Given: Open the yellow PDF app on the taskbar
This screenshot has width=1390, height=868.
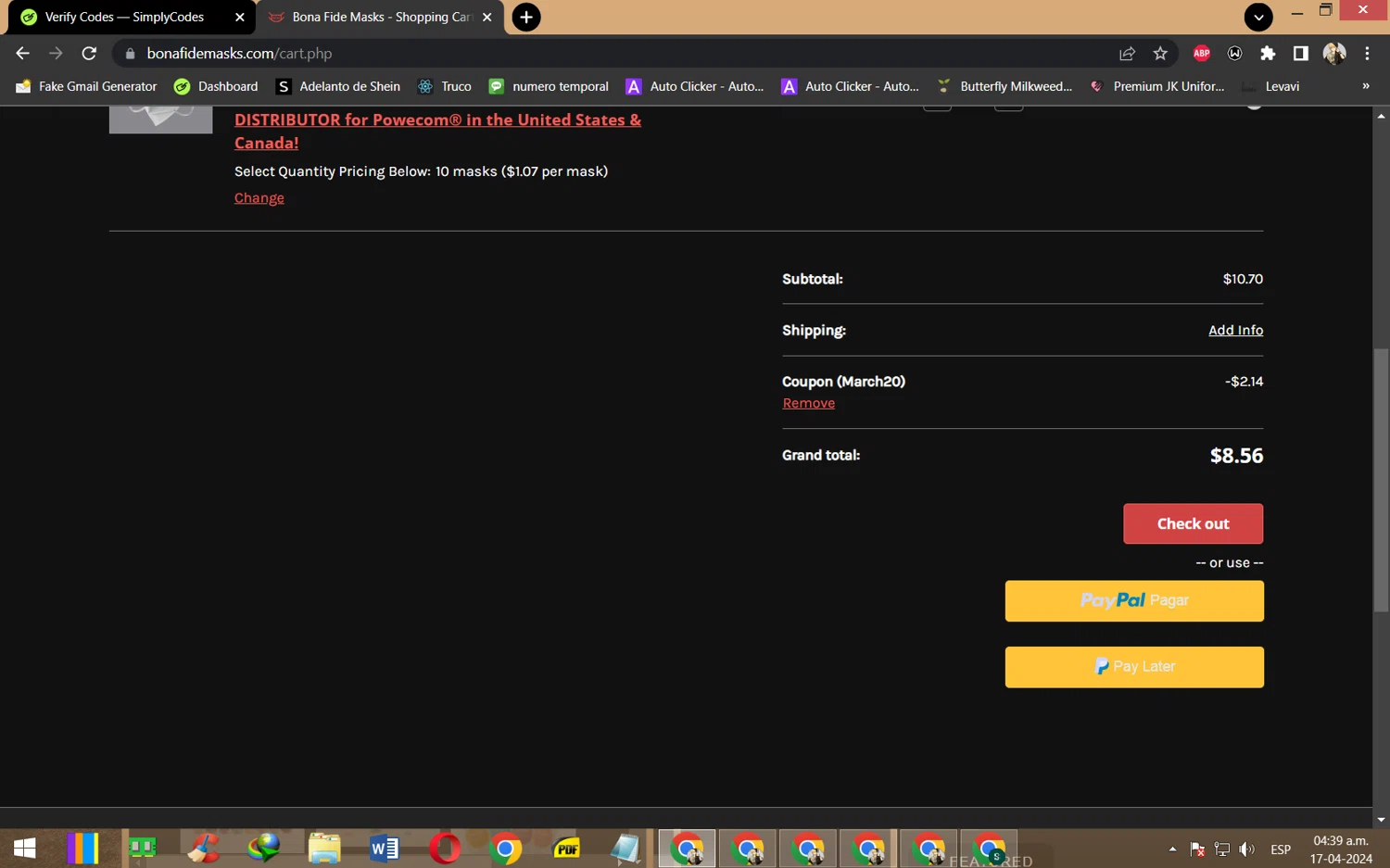Looking at the screenshot, I should click(x=566, y=849).
